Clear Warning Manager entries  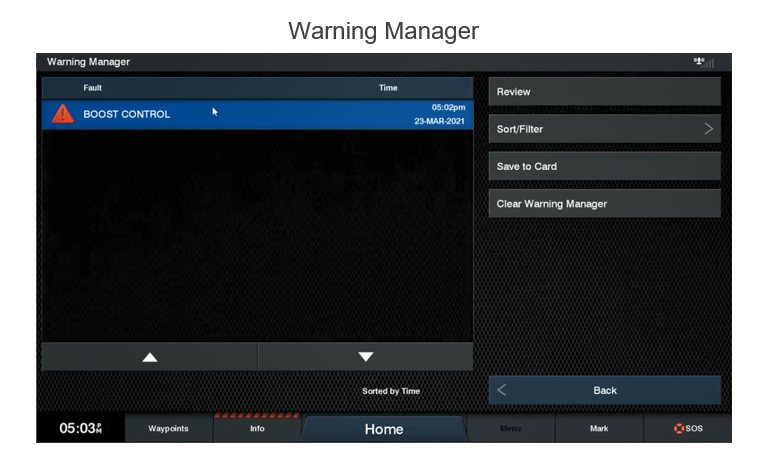pyautogui.click(x=605, y=204)
